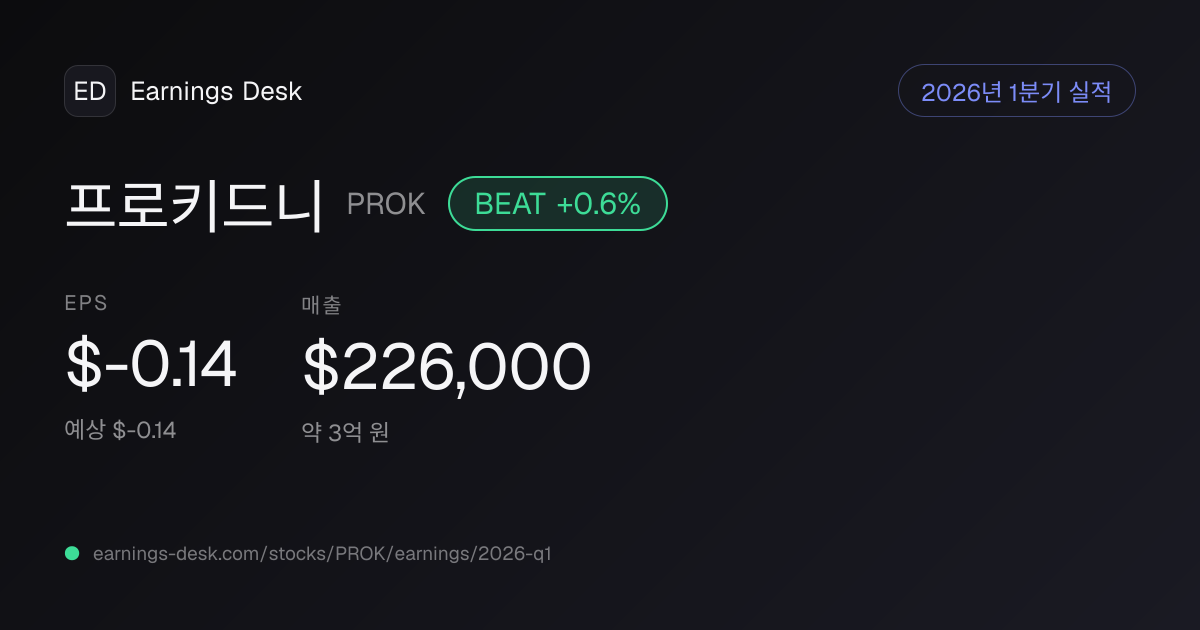Click the 약 3억 원 conversion text

coord(345,432)
